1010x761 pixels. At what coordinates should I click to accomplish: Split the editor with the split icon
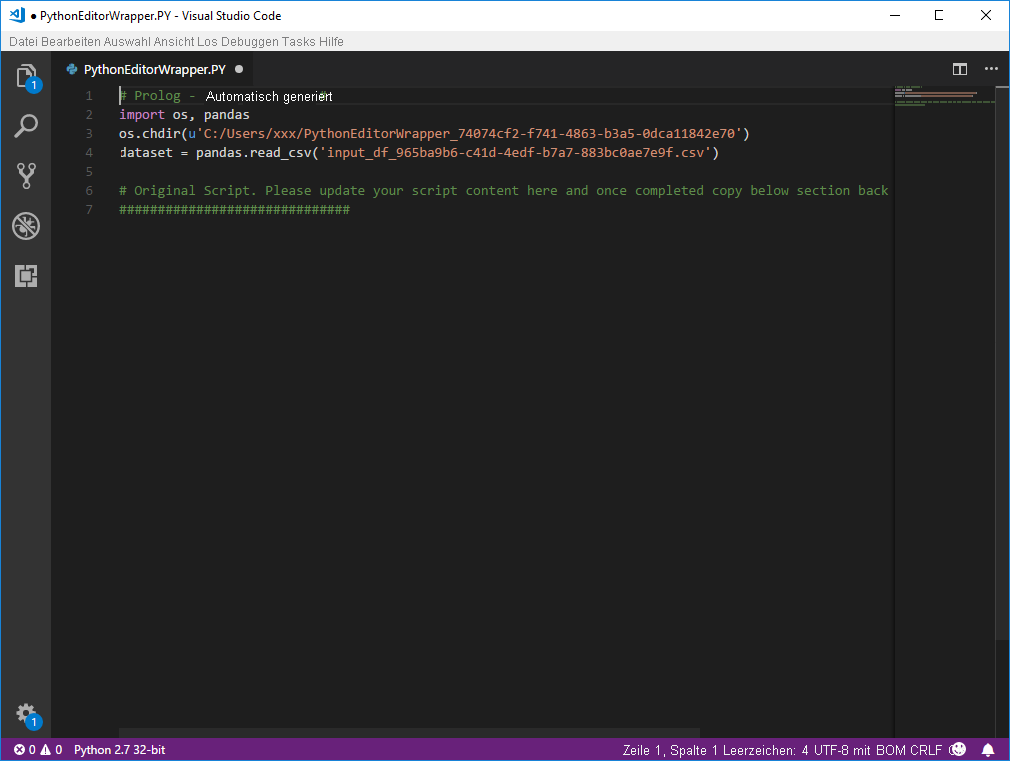coord(960,69)
